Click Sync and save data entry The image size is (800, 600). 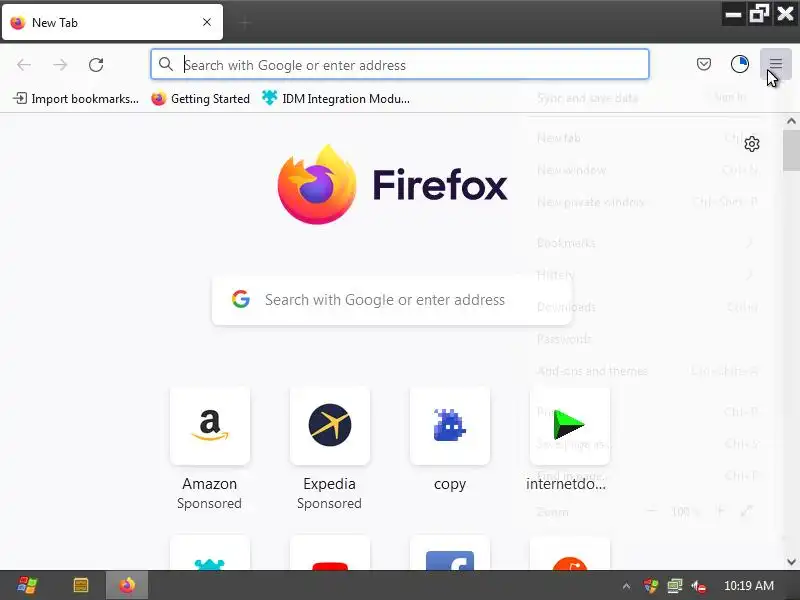point(587,97)
